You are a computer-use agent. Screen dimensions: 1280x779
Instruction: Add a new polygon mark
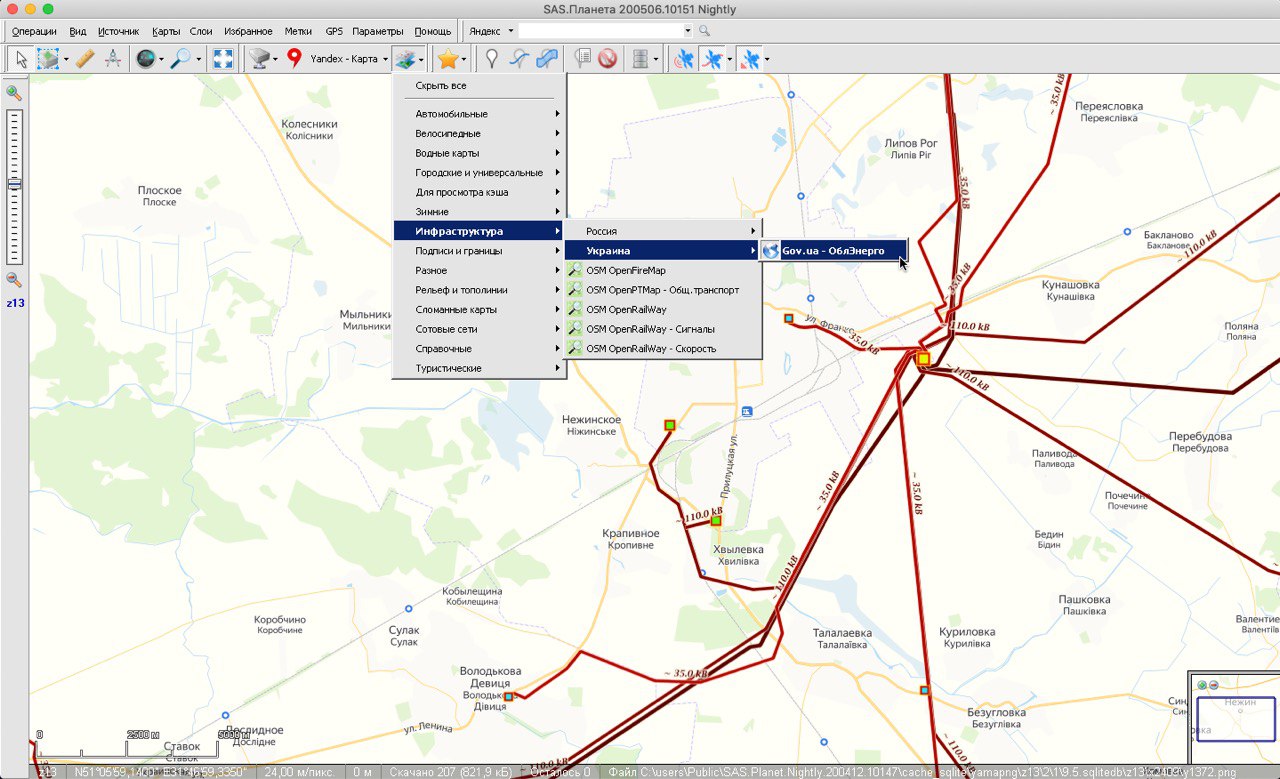point(547,59)
